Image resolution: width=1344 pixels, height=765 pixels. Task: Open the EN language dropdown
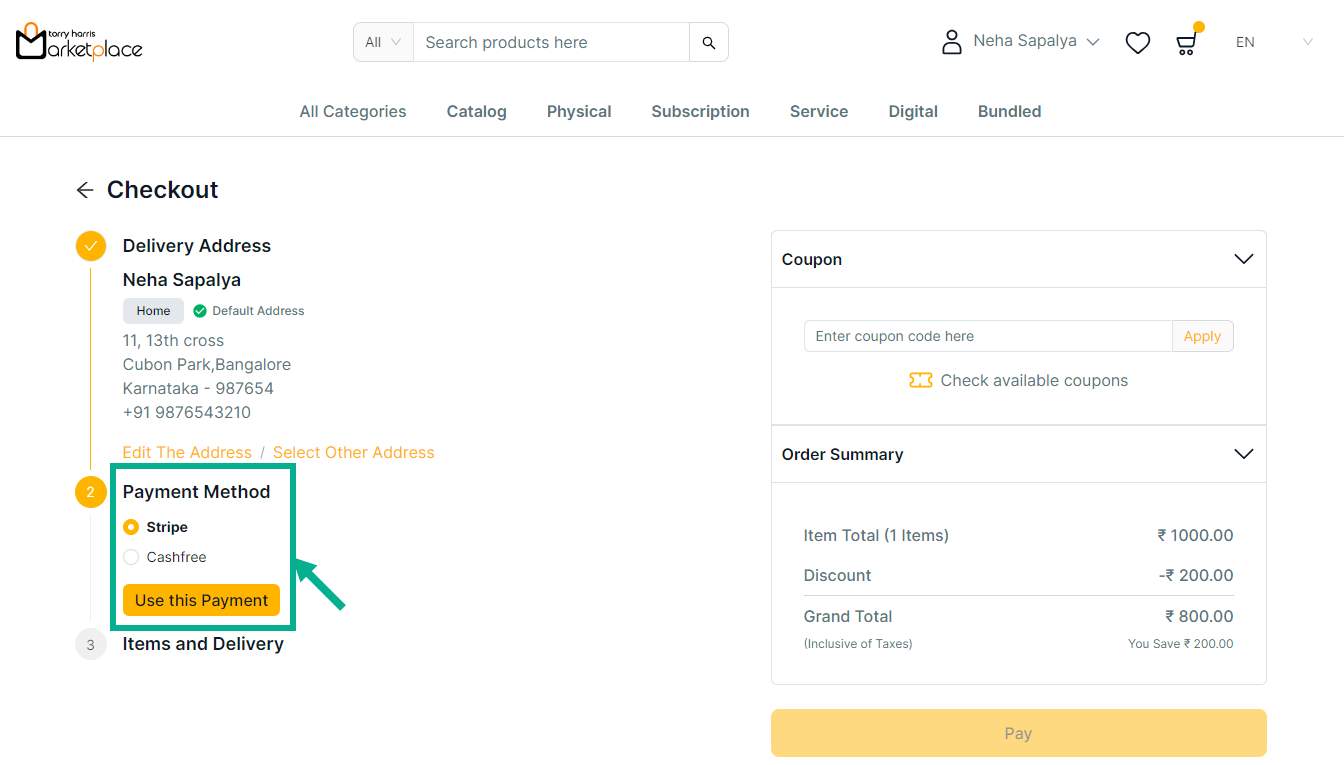click(x=1273, y=42)
